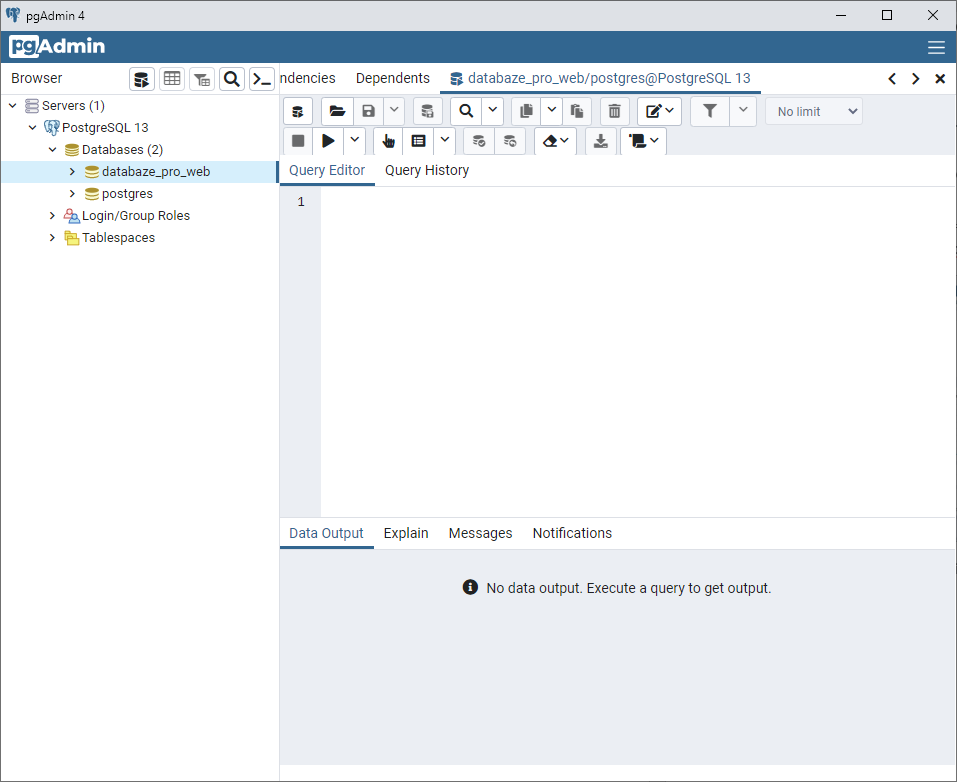957x782 pixels.
Task: Switch to the Query History tab
Action: (427, 170)
